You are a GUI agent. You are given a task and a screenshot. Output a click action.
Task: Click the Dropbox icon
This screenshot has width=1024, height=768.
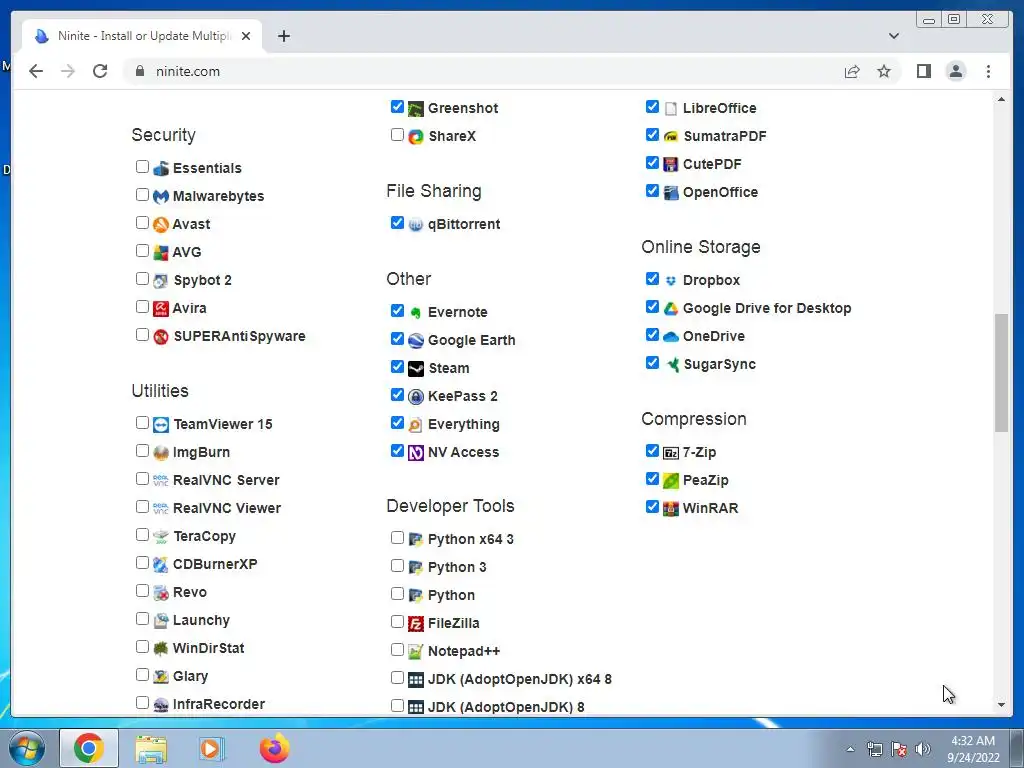pyautogui.click(x=671, y=281)
